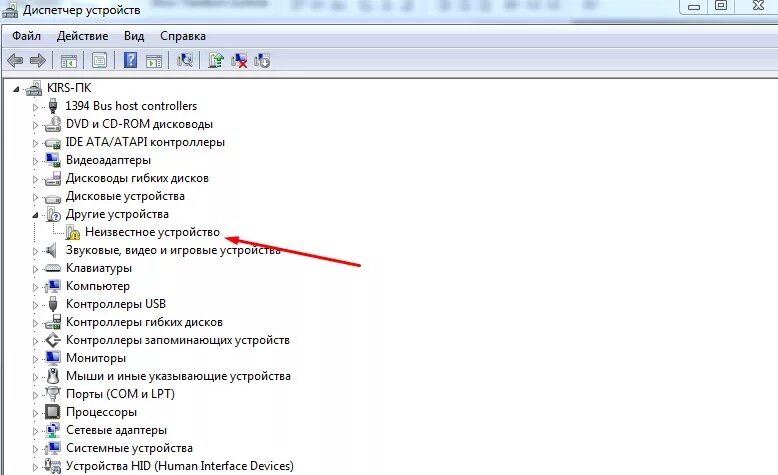Open the Справка menu
Image resolution: width=778 pixels, height=475 pixels.
click(183, 36)
